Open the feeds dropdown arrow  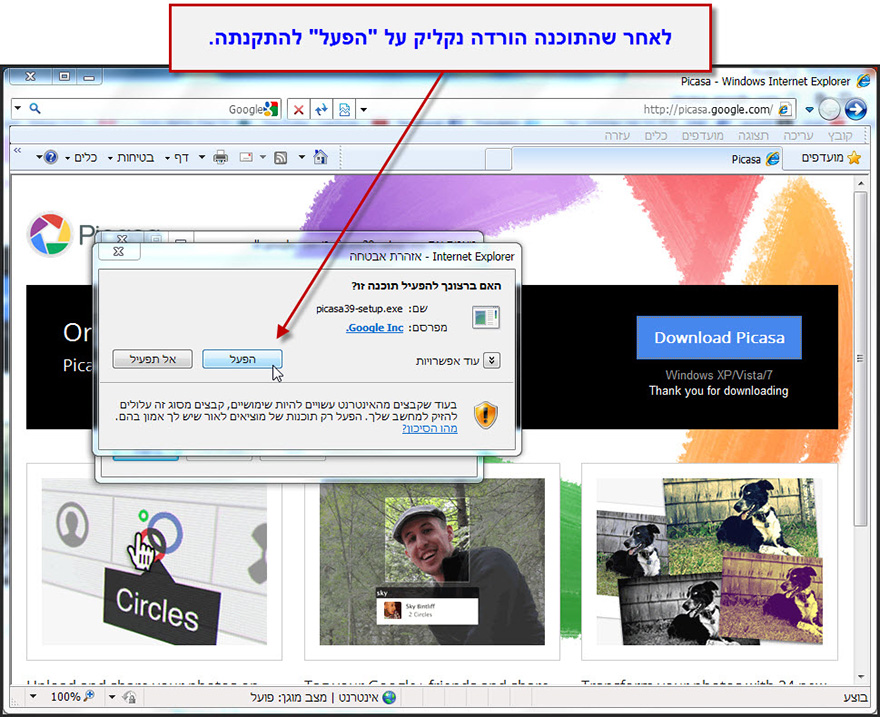coord(263,157)
